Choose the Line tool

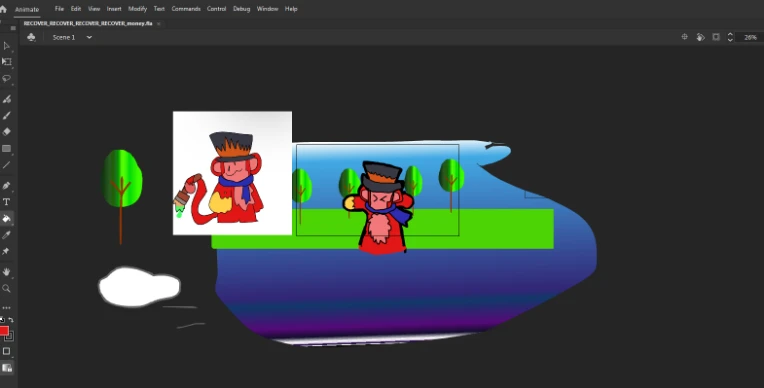click(7, 165)
